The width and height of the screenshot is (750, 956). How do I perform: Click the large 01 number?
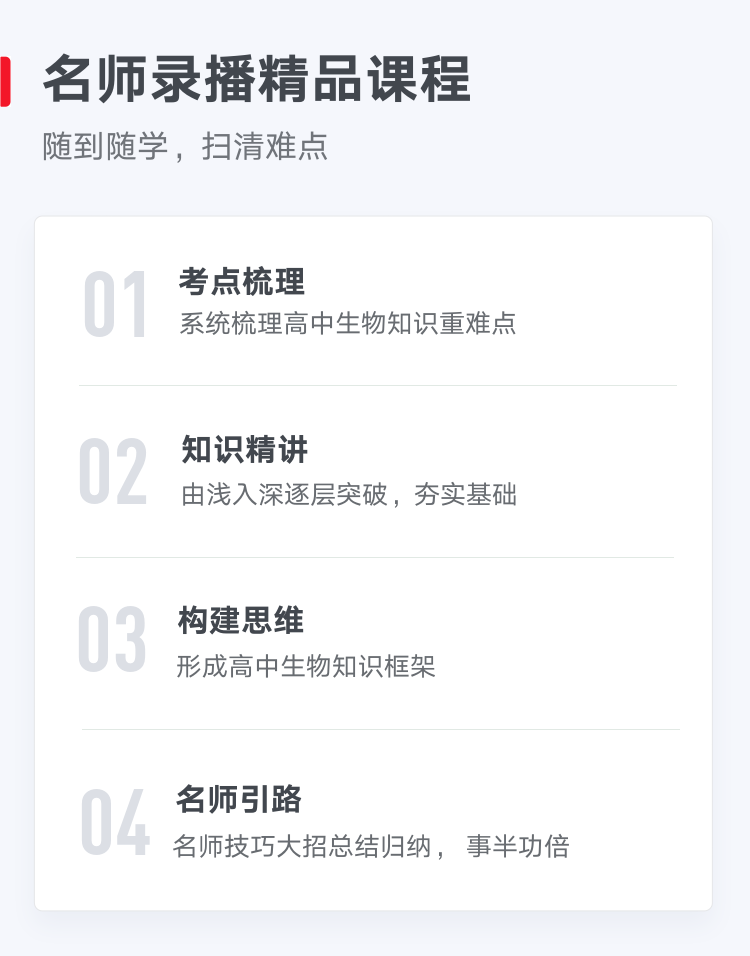[x=115, y=304]
